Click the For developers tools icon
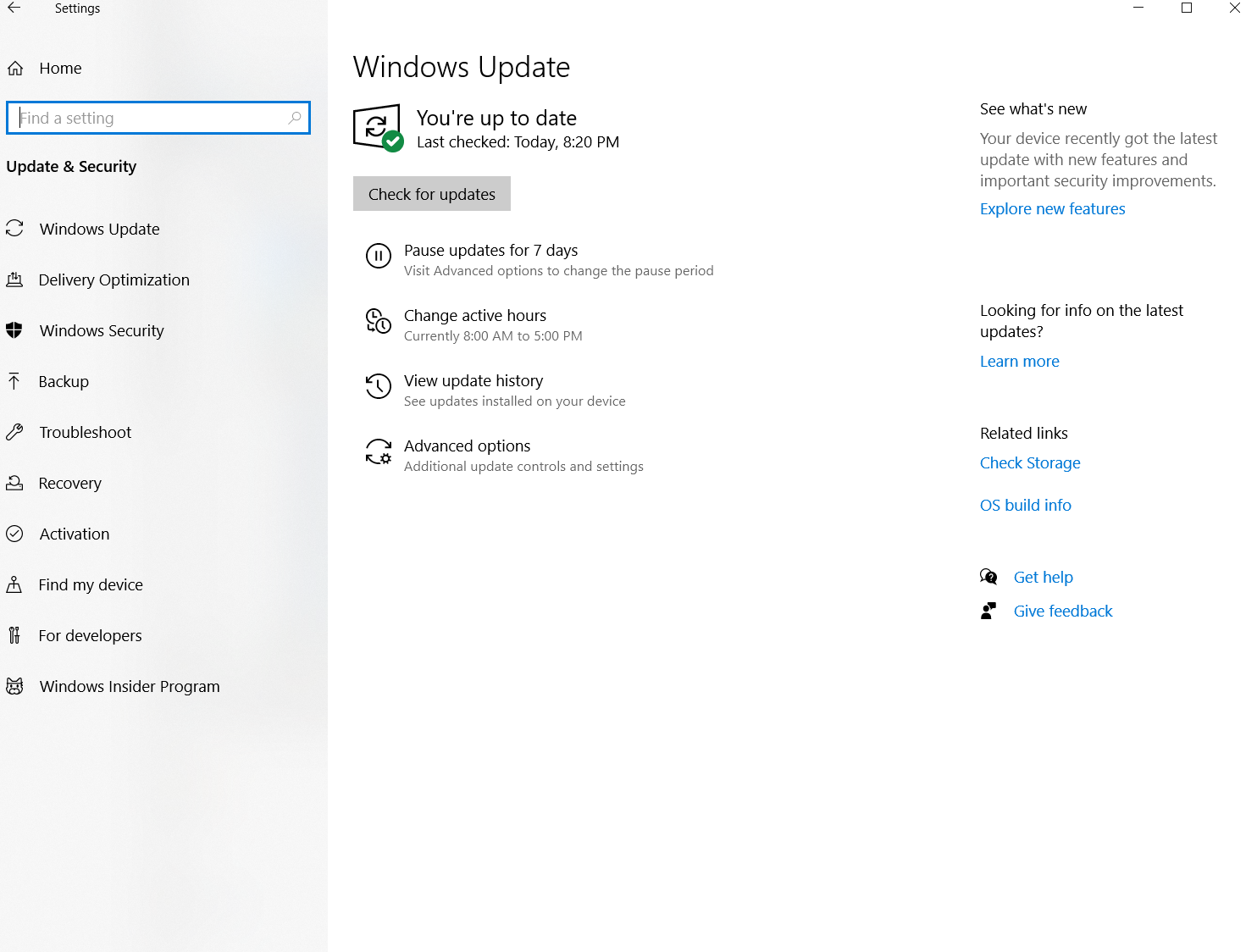Image resolution: width=1257 pixels, height=952 pixels. coord(14,635)
